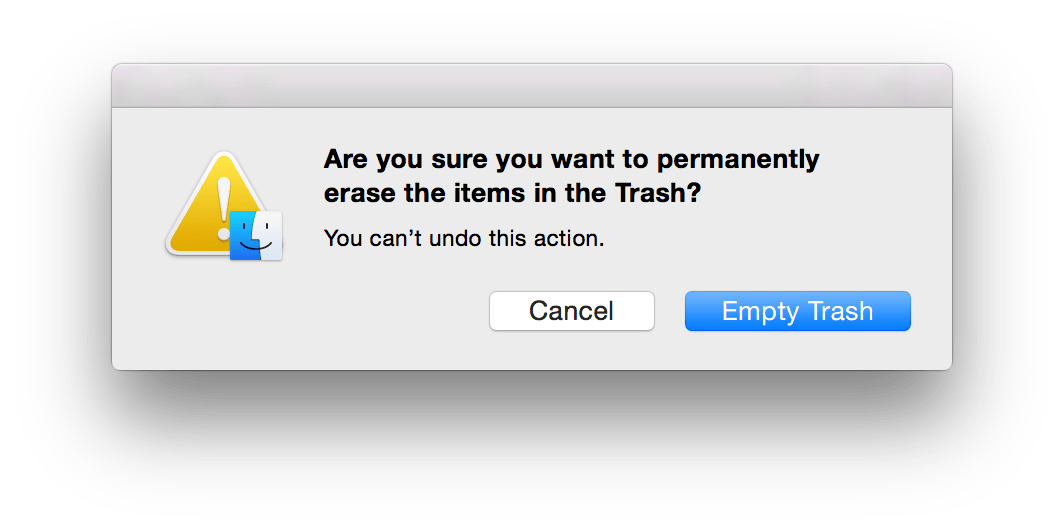Click the "You can't undo this action." text
This screenshot has height=530, width=1064.
(x=464, y=240)
